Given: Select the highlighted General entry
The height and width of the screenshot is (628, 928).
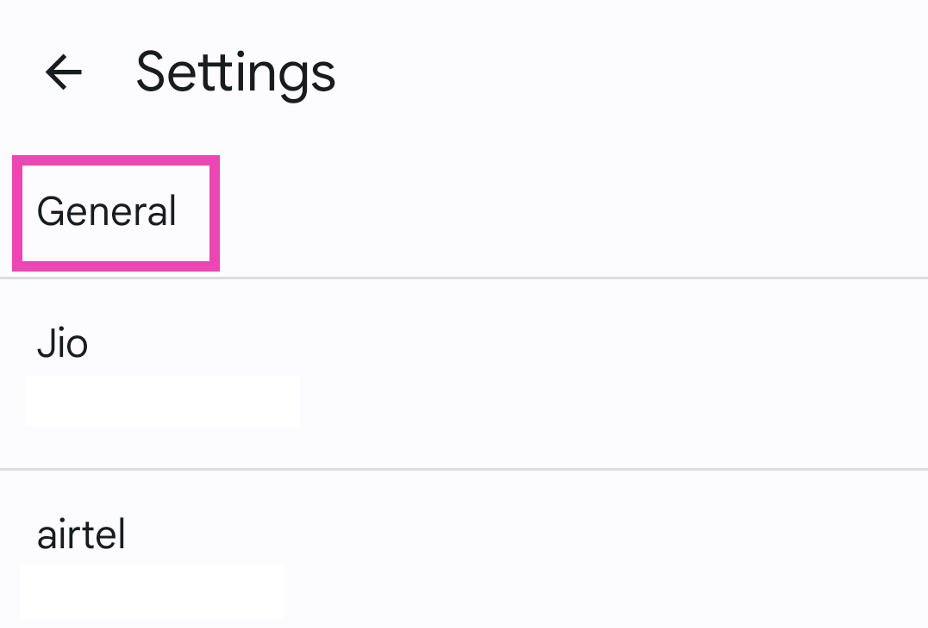Looking at the screenshot, I should pos(107,212).
